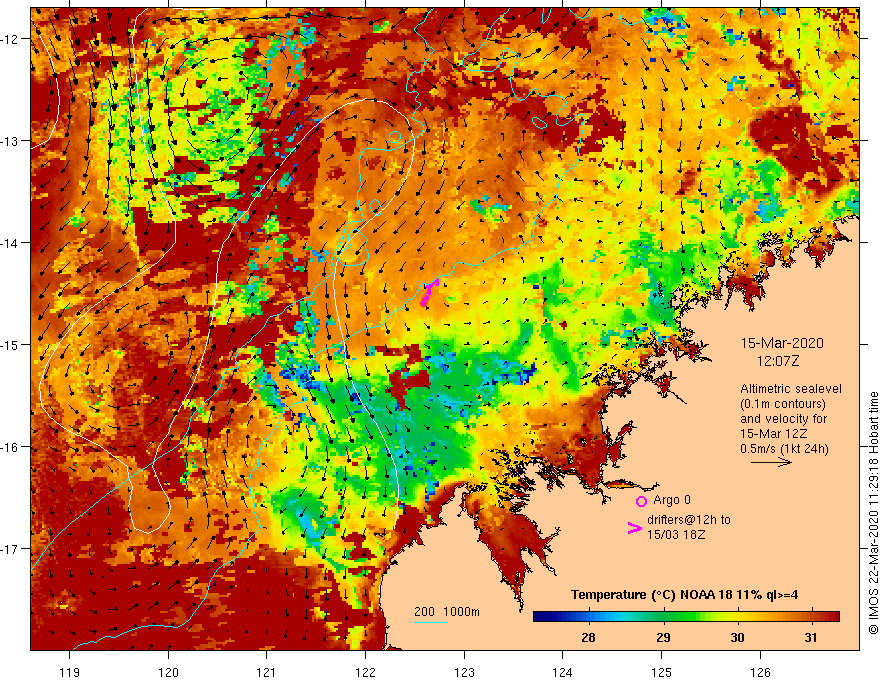
Task: Click the '(0.1m contours)' text
Action: click(782, 404)
